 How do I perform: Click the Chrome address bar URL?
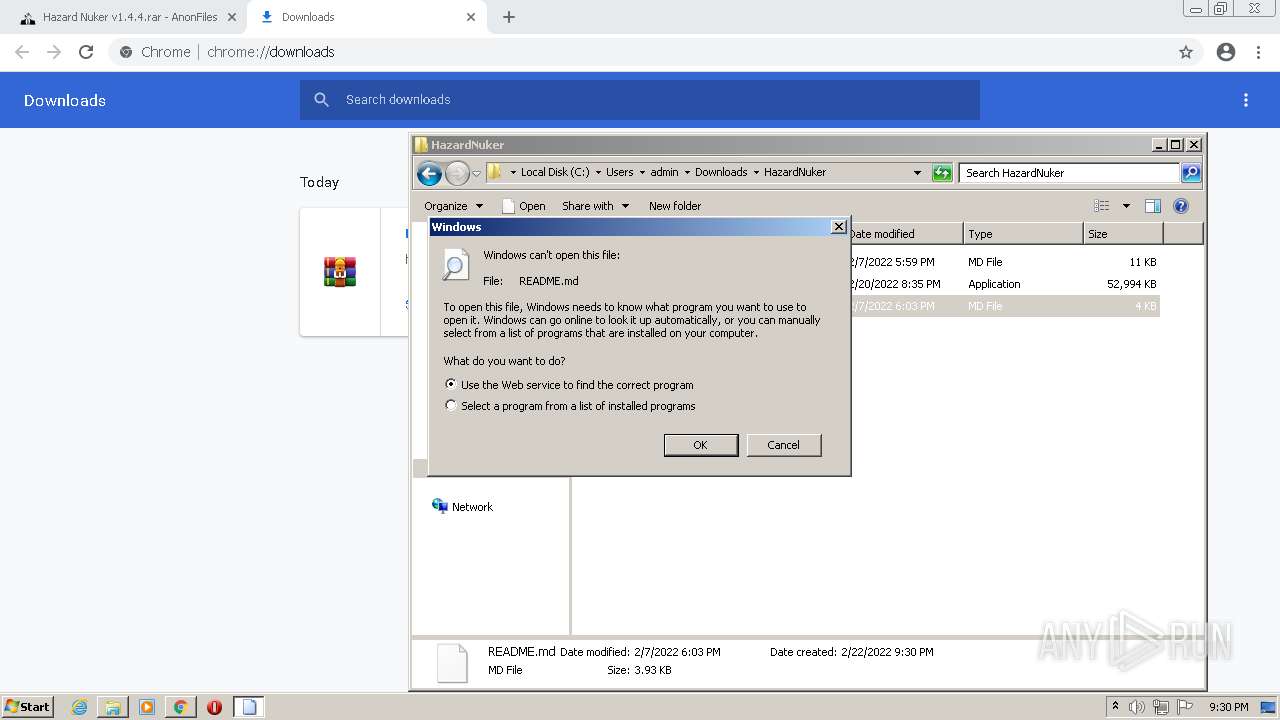coord(271,52)
